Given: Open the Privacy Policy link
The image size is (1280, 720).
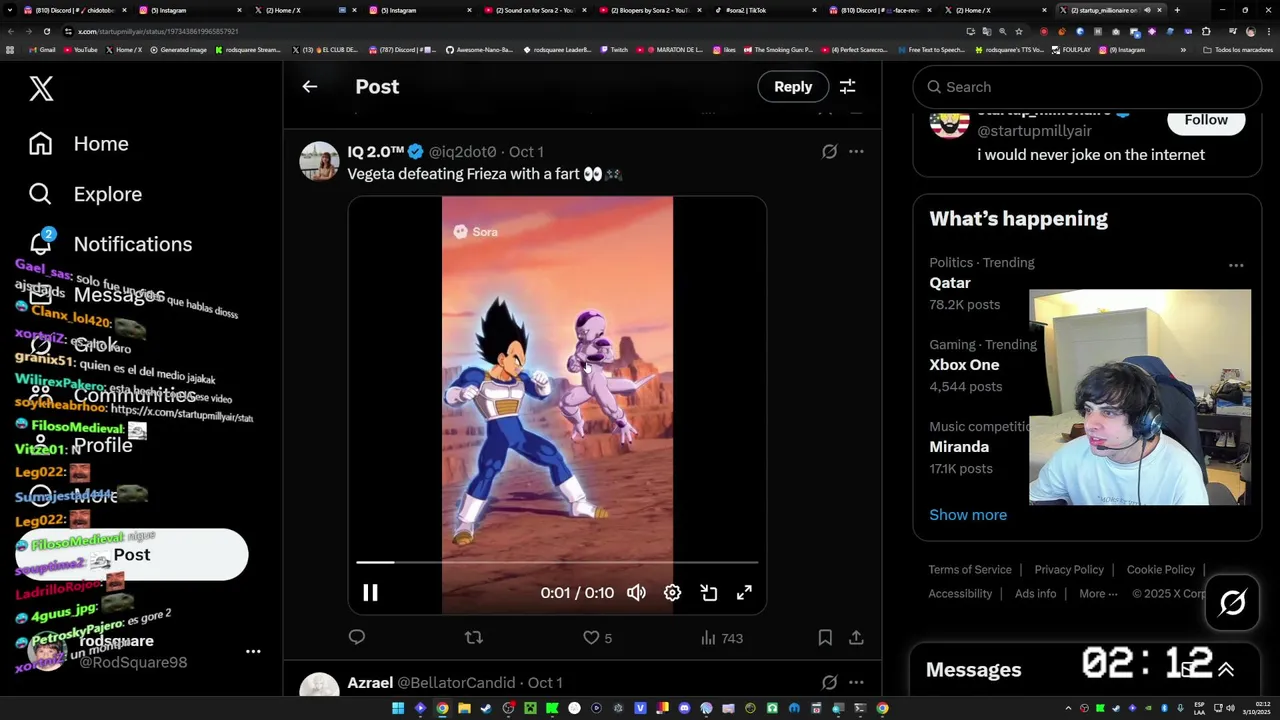Looking at the screenshot, I should pos(1069,570).
